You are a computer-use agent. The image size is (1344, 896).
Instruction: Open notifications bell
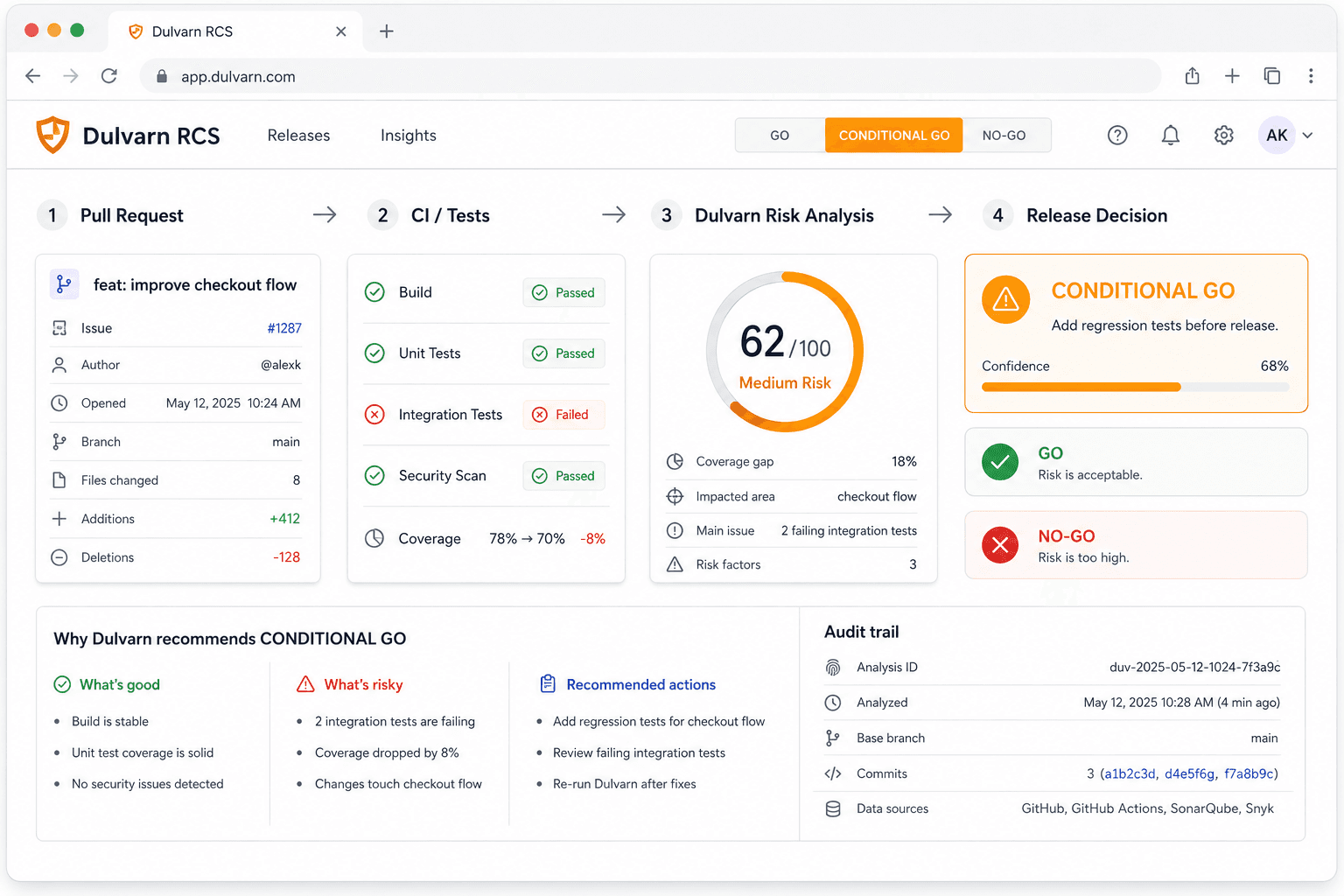[1171, 136]
